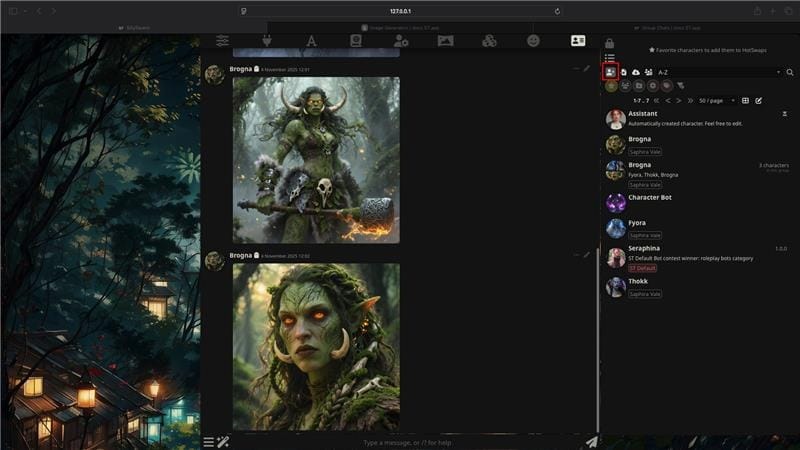Open the Extensions cubes icon
Image resolution: width=800 pixels, height=450 pixels.
(x=489, y=41)
